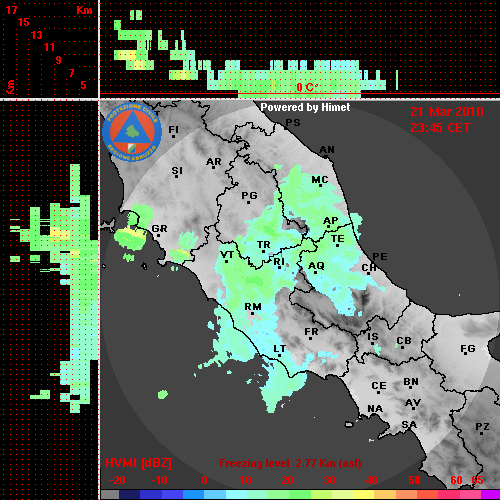
Task: Click the LT city label on map
Action: (279, 349)
